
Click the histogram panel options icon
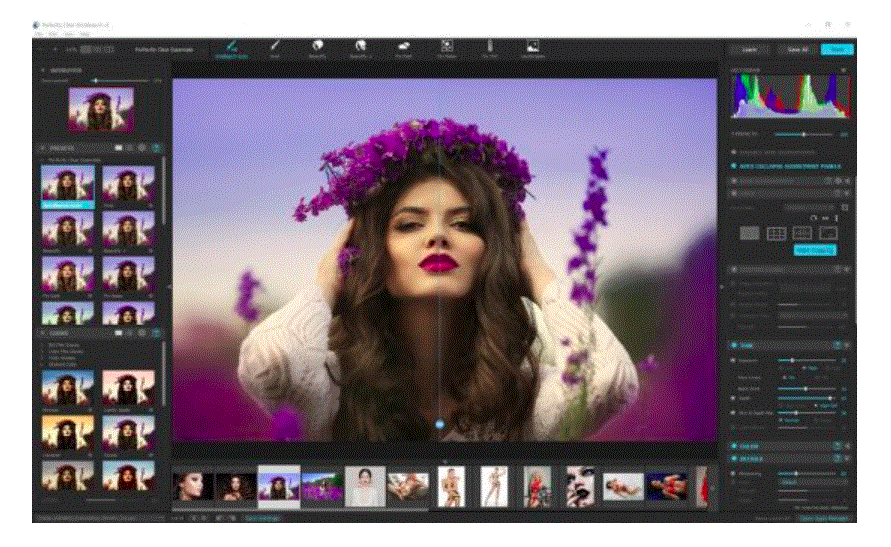click(844, 70)
